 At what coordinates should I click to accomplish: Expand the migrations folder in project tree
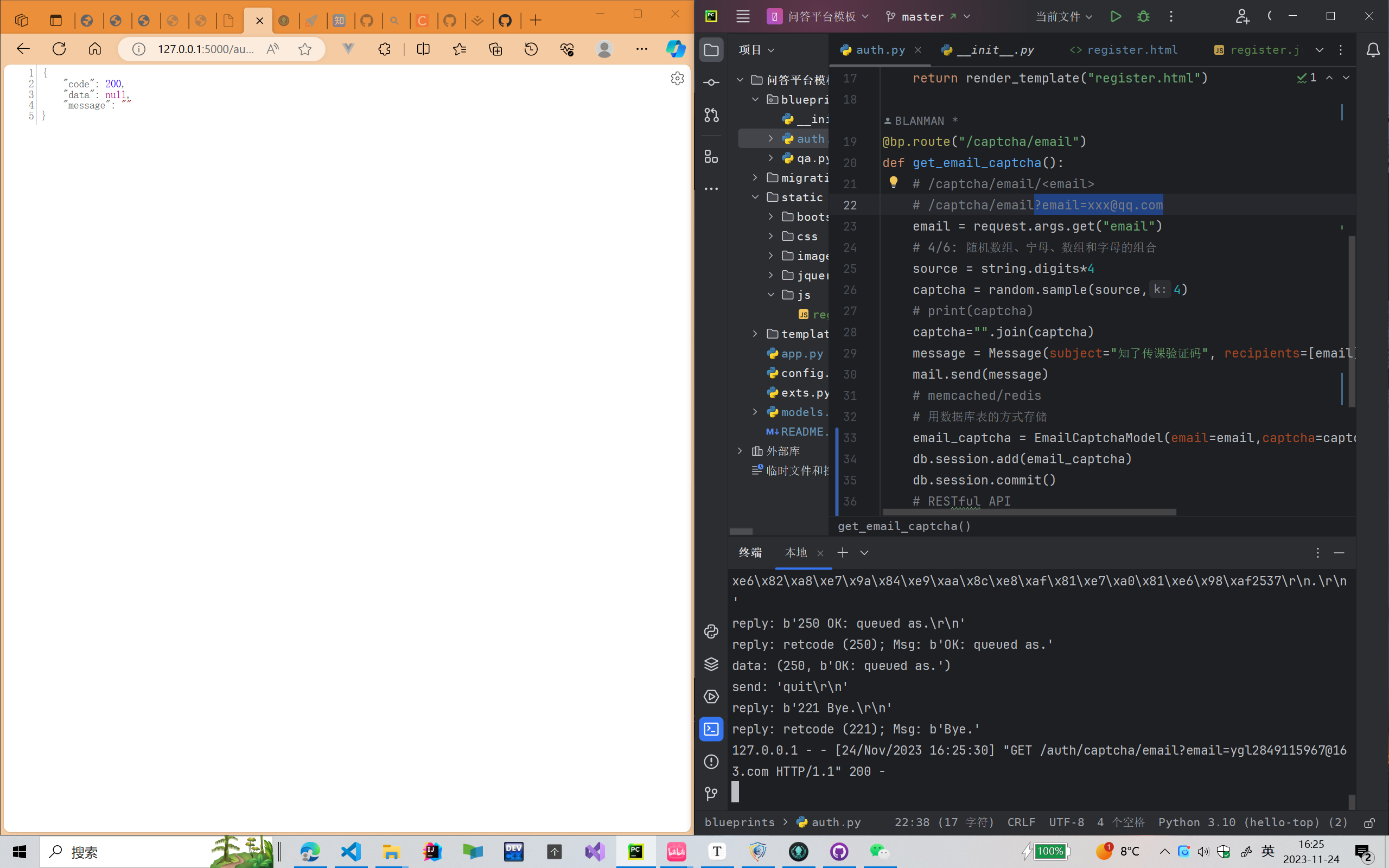(755, 178)
